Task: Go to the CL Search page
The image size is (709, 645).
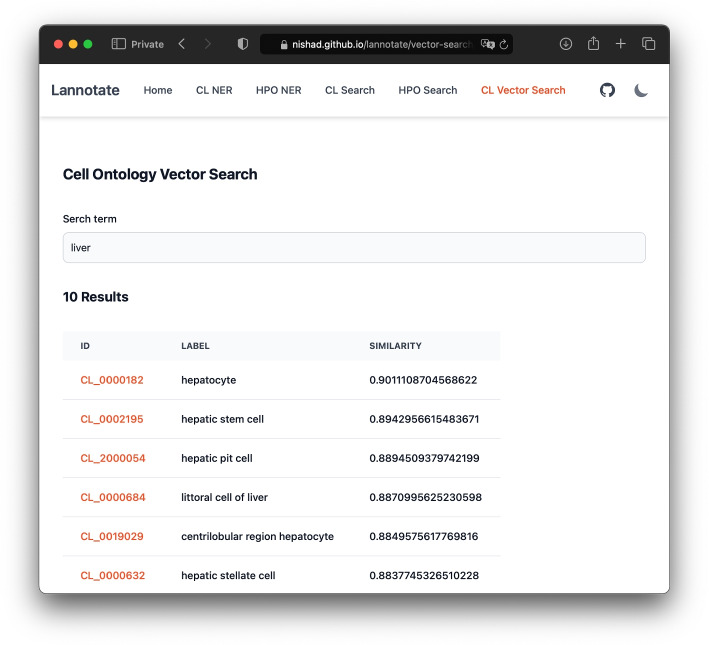Action: click(x=349, y=90)
